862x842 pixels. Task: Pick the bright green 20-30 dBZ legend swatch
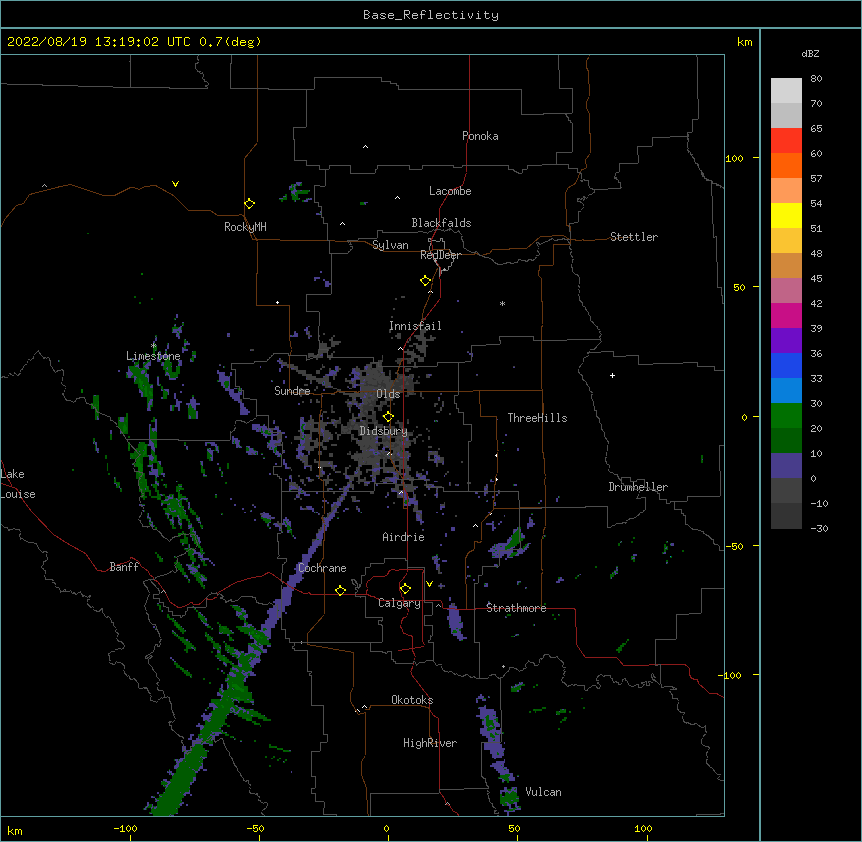point(786,416)
